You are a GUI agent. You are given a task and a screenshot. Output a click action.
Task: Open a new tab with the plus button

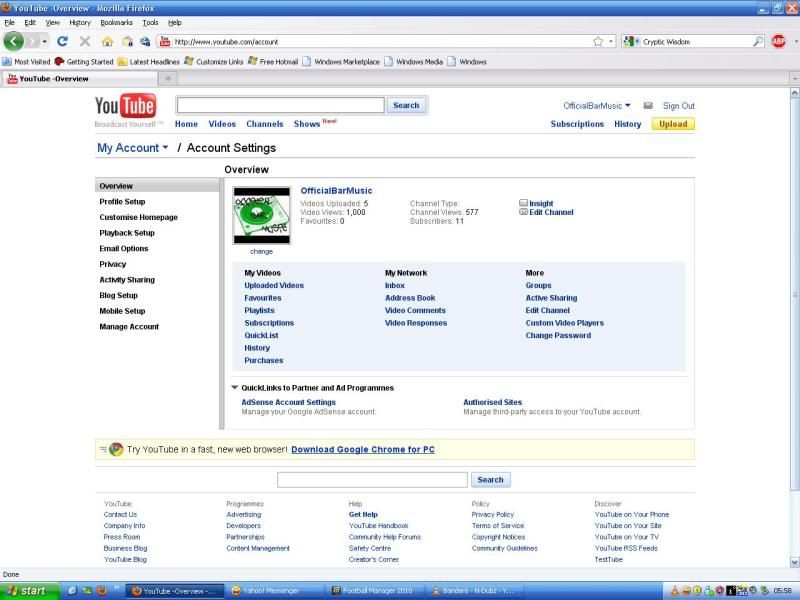click(168, 79)
